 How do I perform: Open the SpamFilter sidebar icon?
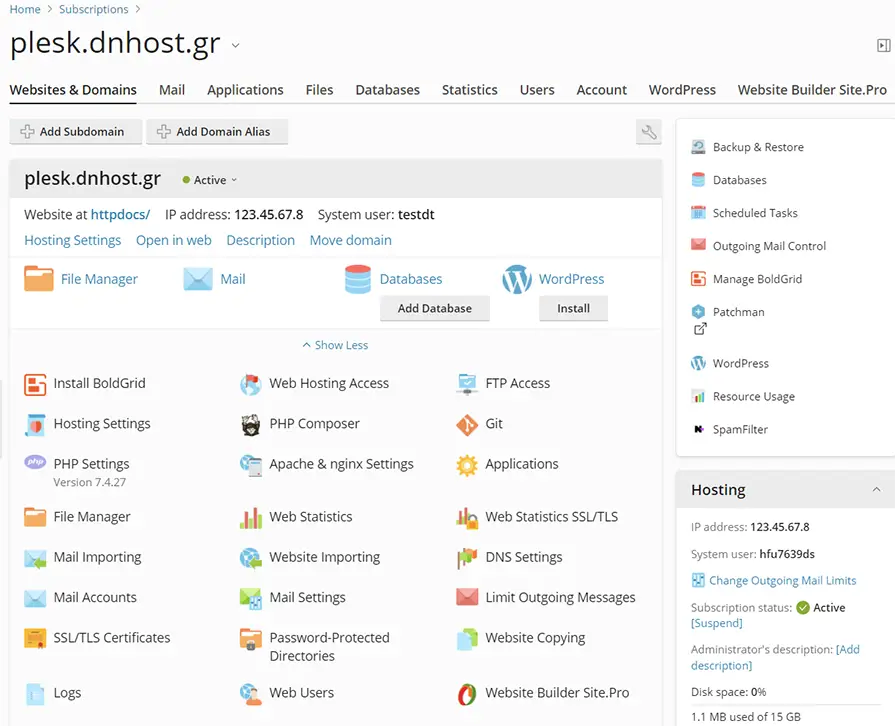(698, 429)
